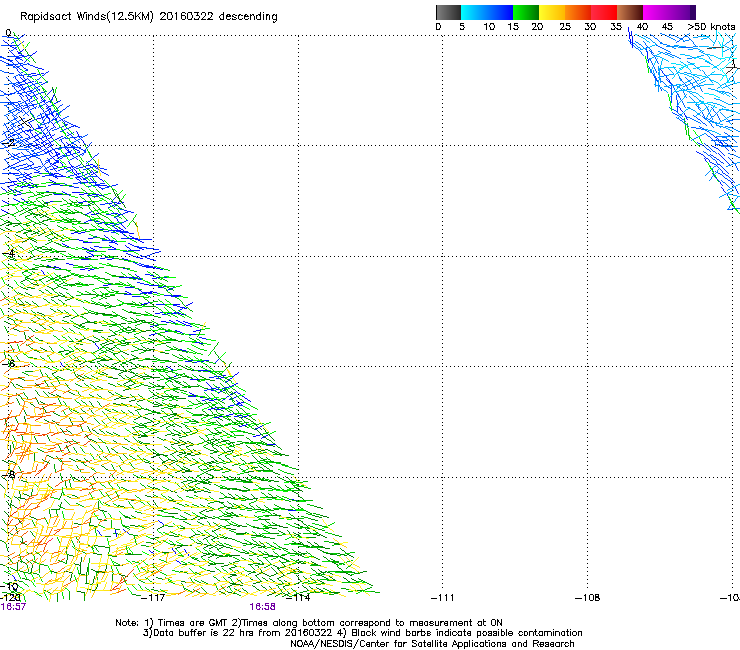
Task: Click the -6 latitude axis label
Action: pyautogui.click(x=8, y=364)
